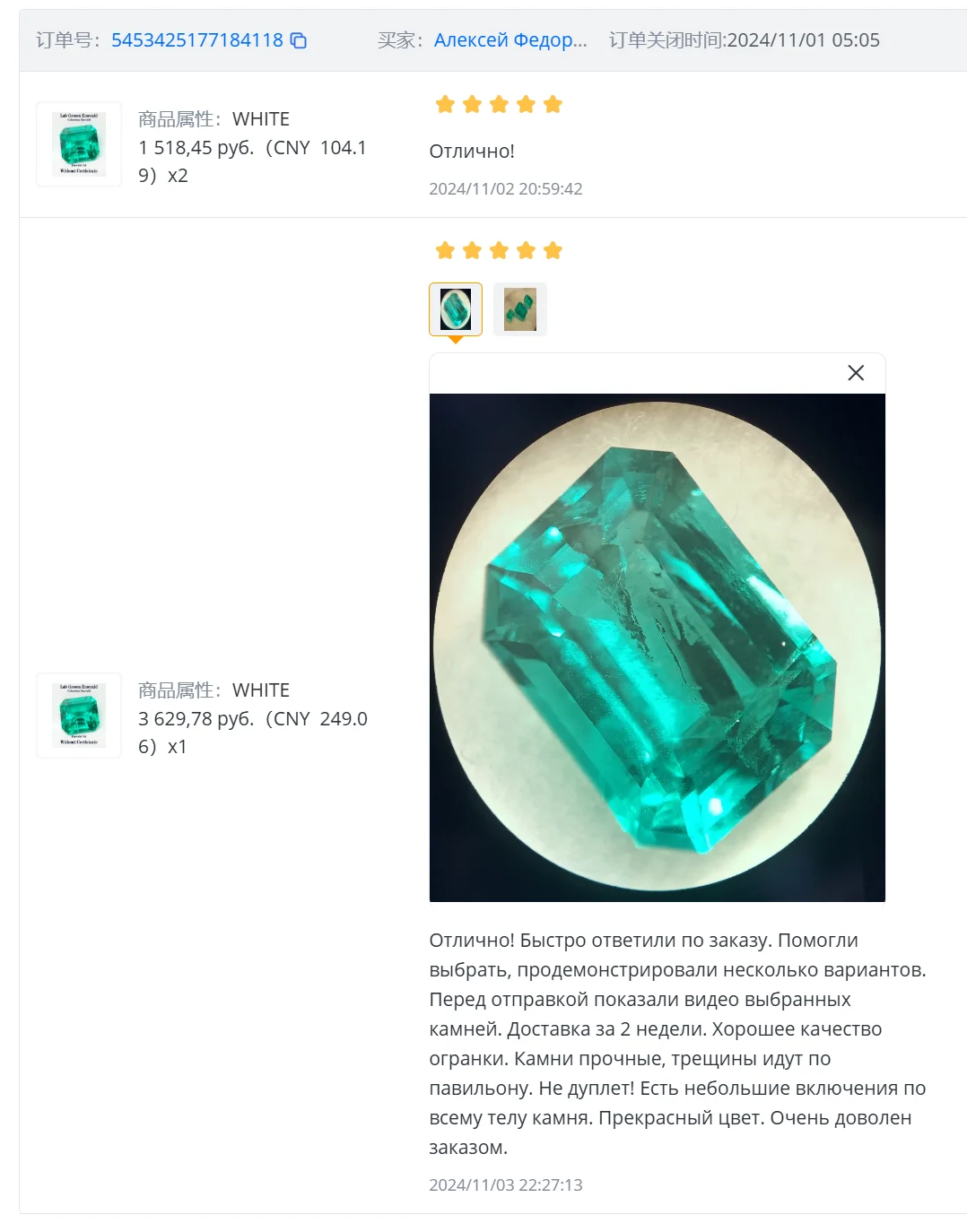This screenshot has width=967, height=1232.
Task: Click the enlarged emerald photo
Action: (x=658, y=647)
